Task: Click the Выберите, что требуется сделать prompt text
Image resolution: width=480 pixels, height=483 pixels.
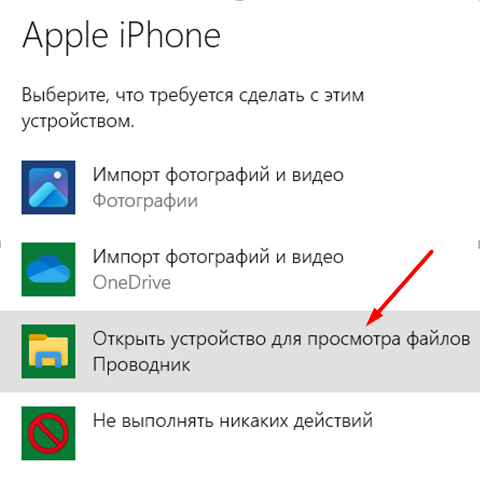Action: click(x=193, y=95)
